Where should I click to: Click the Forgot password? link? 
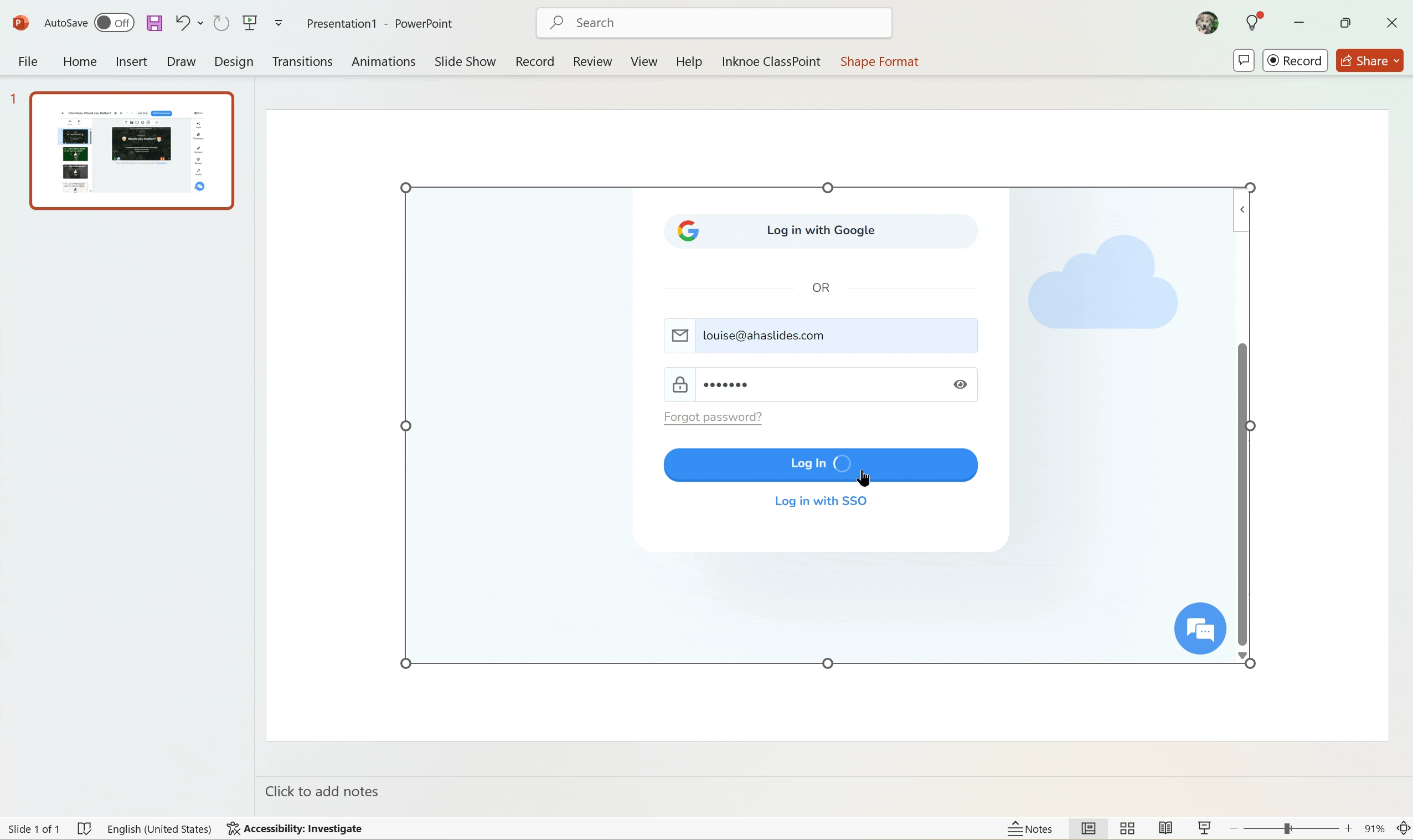(713, 416)
